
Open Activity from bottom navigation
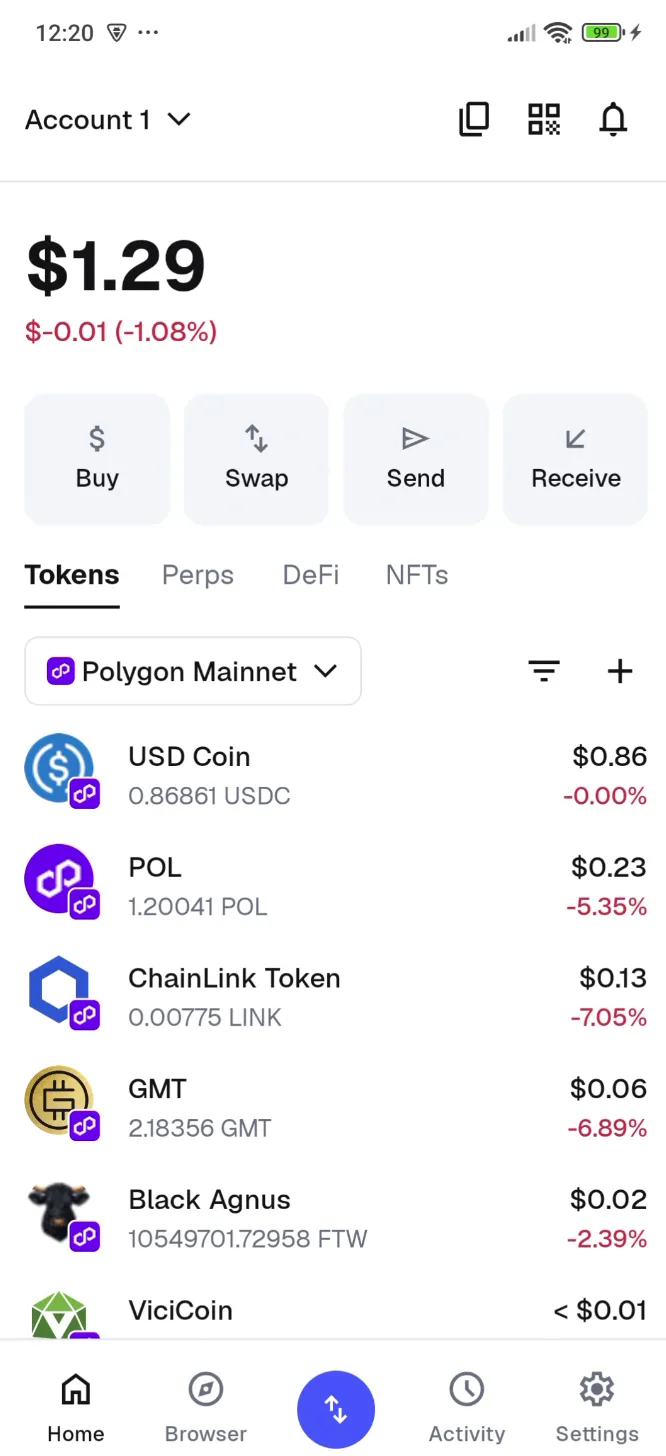pyautogui.click(x=466, y=1405)
